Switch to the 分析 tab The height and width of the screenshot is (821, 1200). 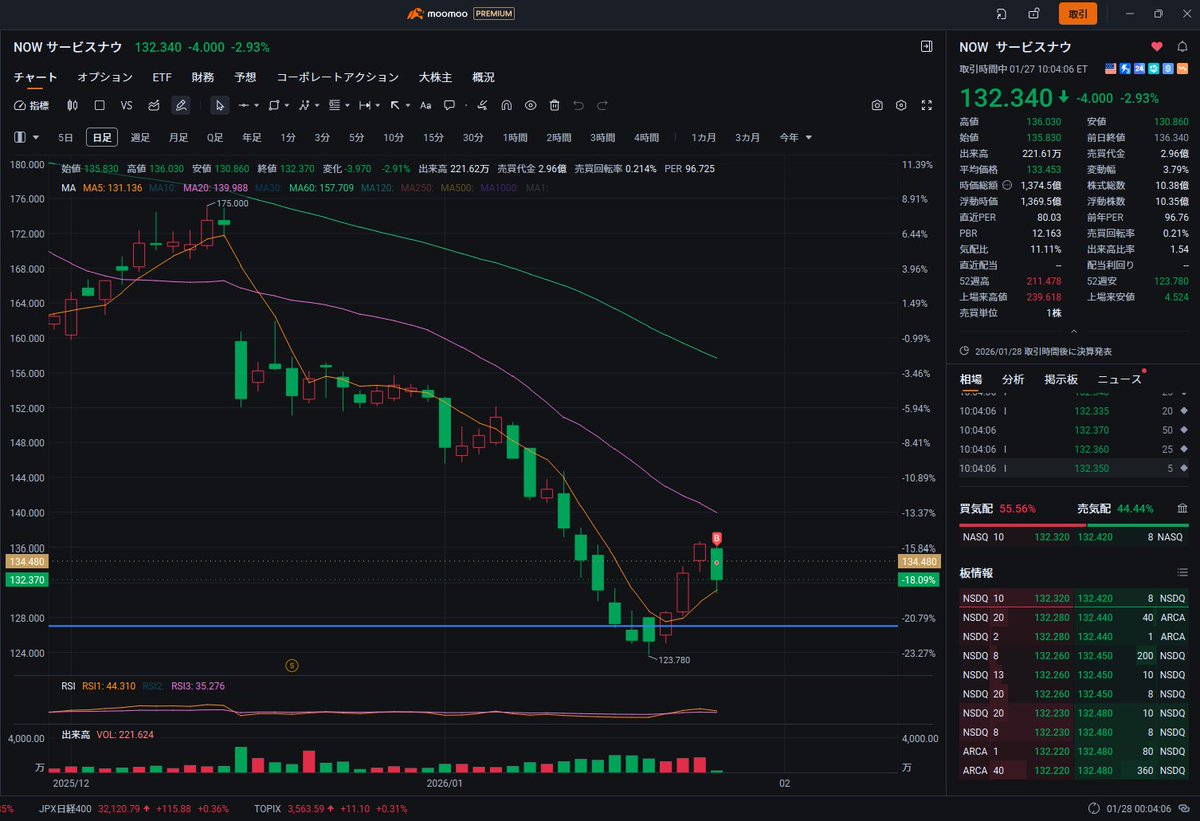1013,379
